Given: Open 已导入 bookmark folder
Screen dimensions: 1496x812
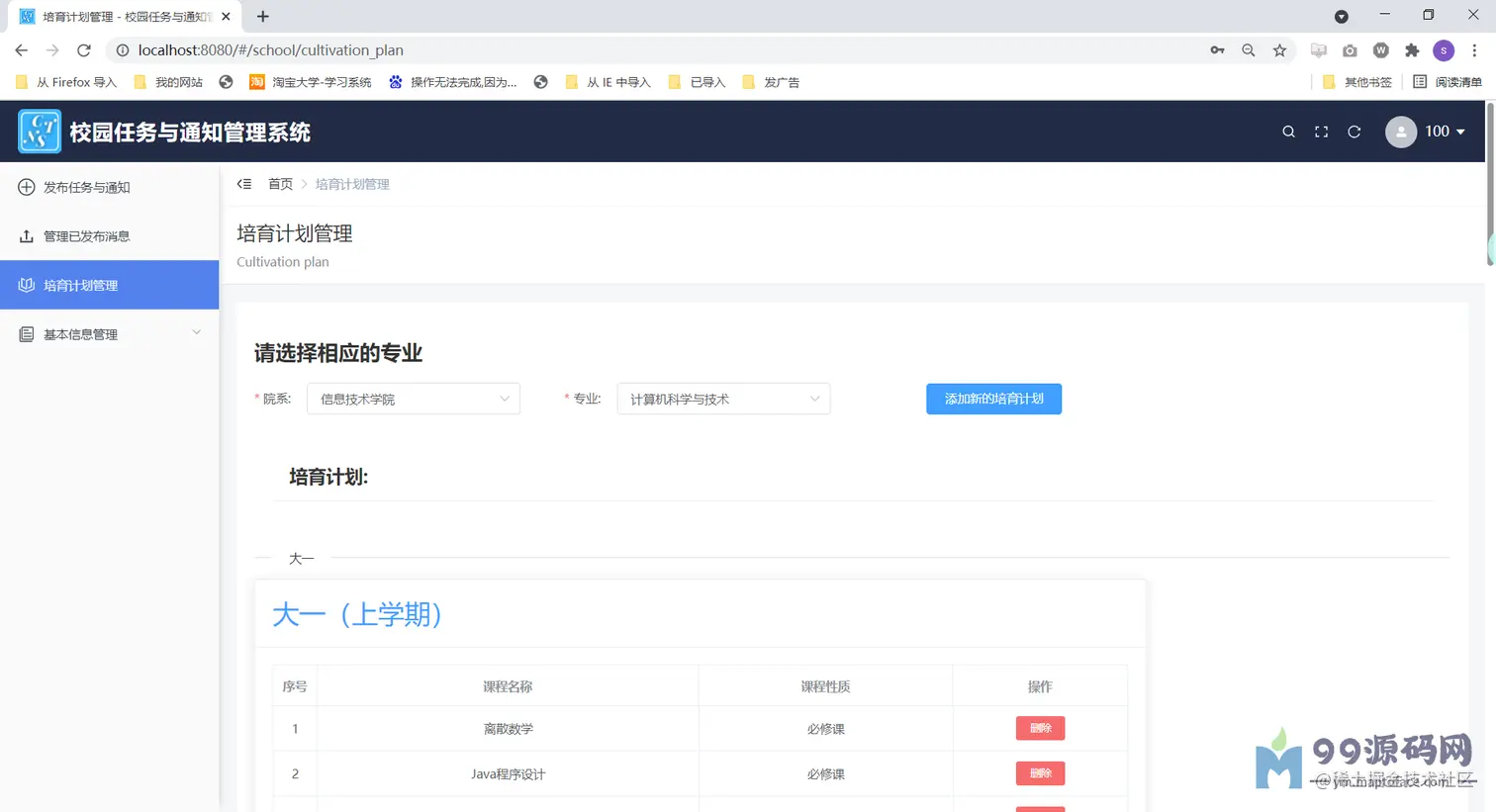Looking at the screenshot, I should tap(697, 82).
